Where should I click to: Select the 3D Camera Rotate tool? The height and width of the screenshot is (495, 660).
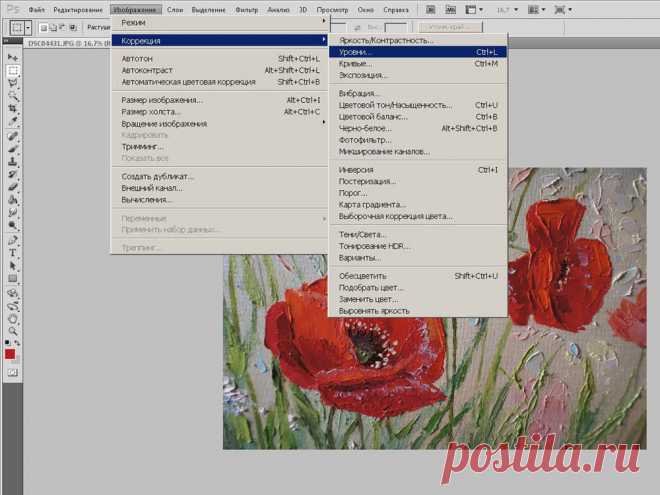[x=13, y=306]
